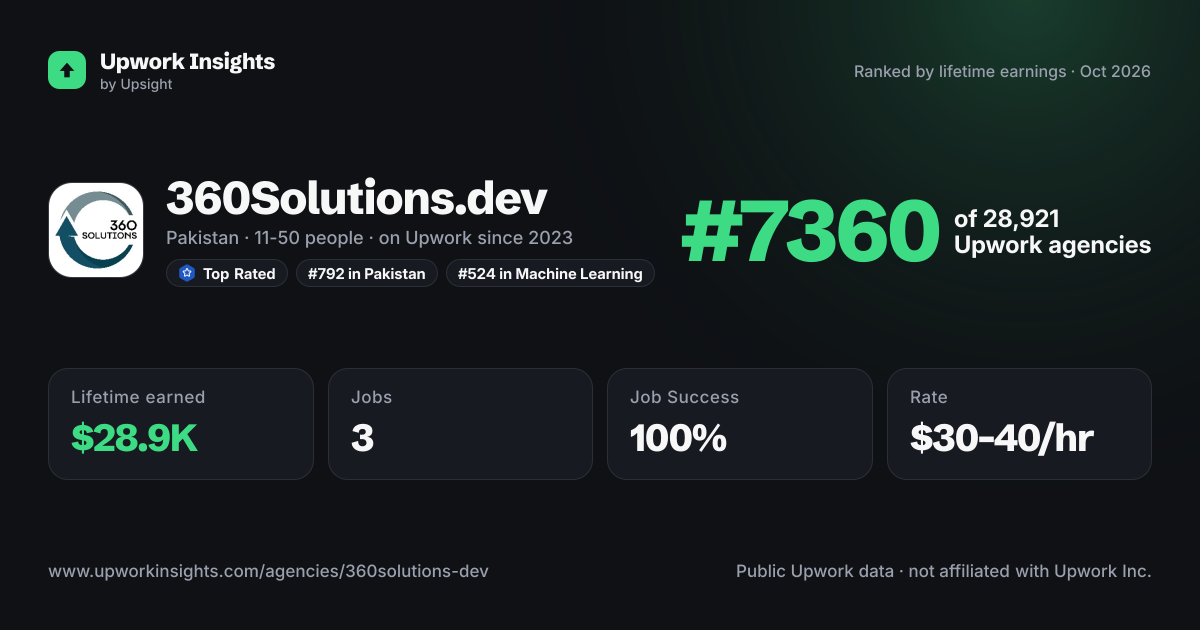Viewport: 1200px width, 630px height.
Task: Select the Top Rated badge
Action: 227,273
